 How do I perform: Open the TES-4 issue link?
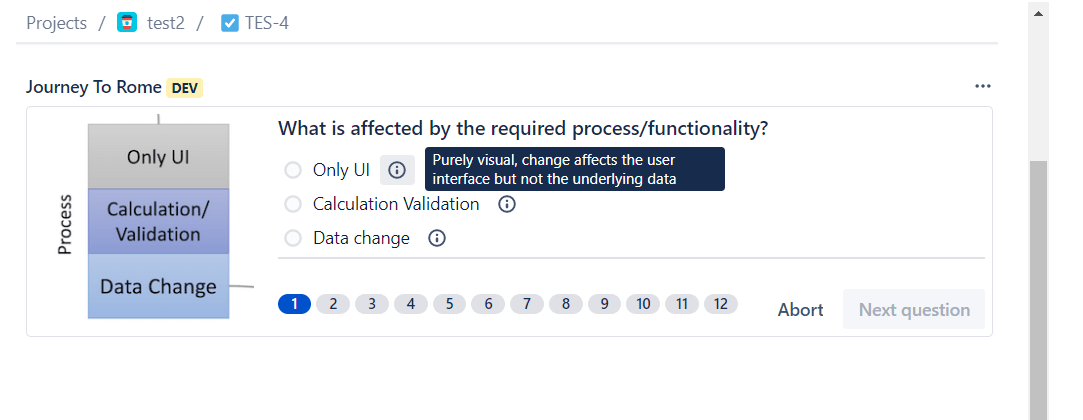[x=266, y=22]
